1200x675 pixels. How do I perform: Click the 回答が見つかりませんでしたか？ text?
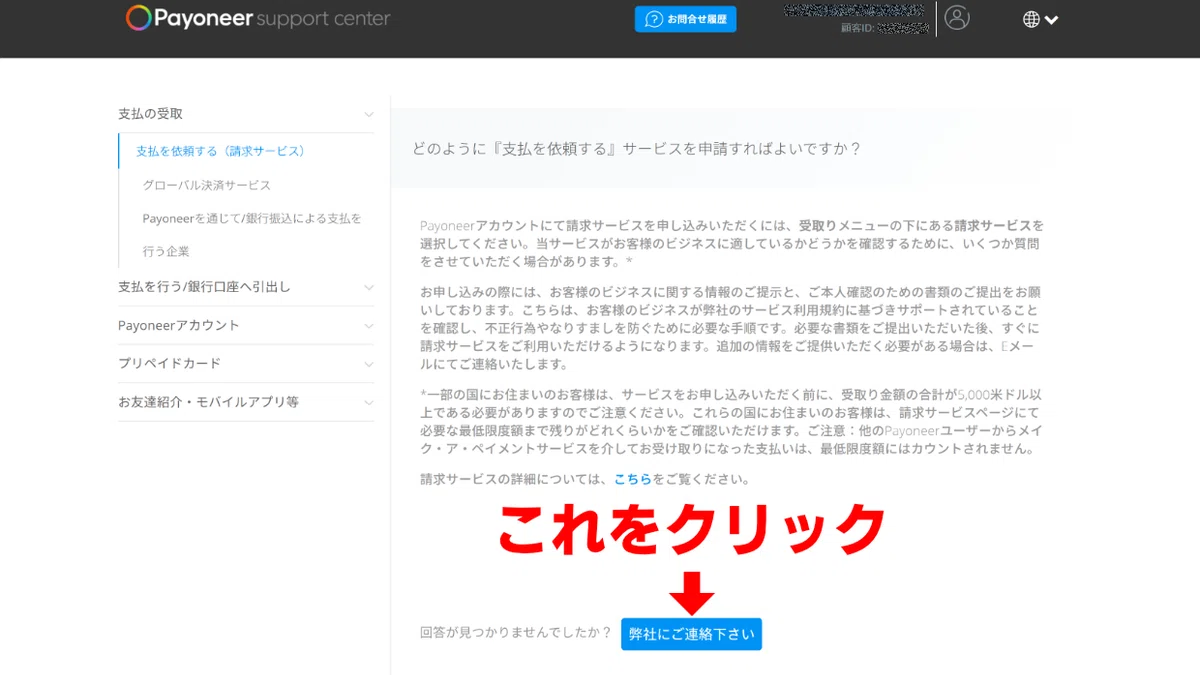point(516,633)
